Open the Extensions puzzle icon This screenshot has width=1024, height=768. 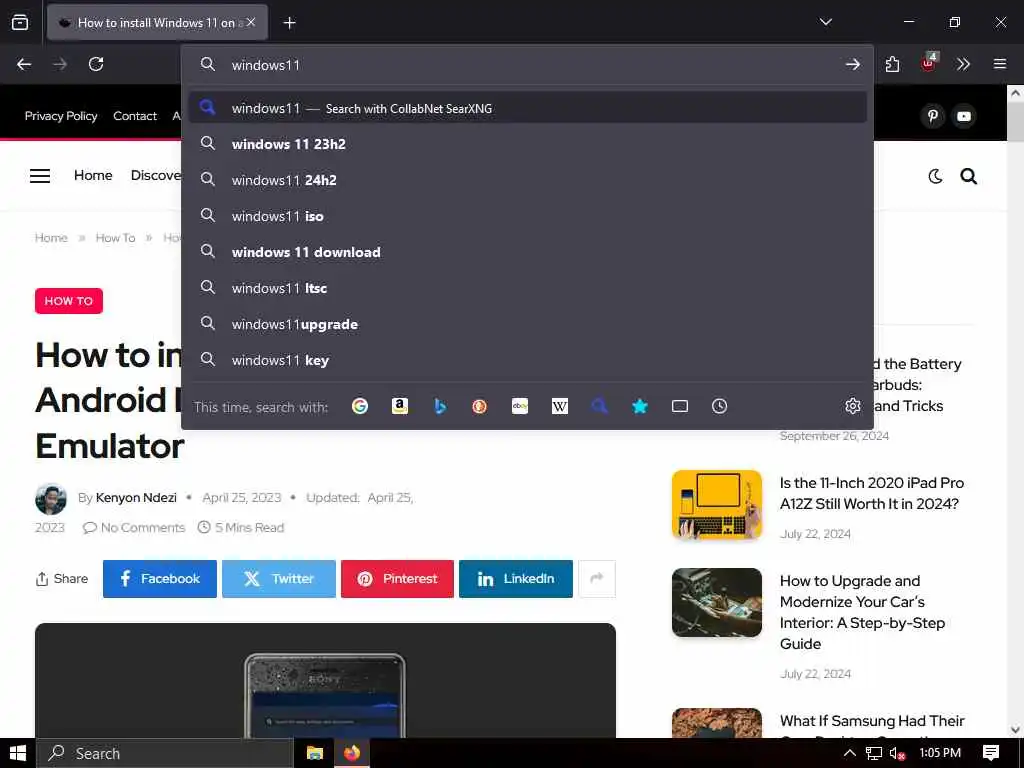(892, 64)
